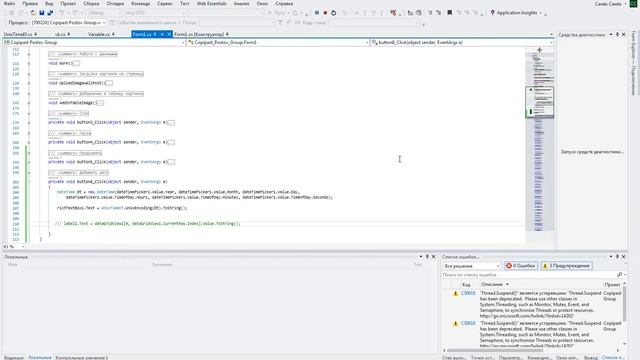Switch to the Локальные bottom tab
The height and width of the screenshot is (360, 640).
click(40, 358)
